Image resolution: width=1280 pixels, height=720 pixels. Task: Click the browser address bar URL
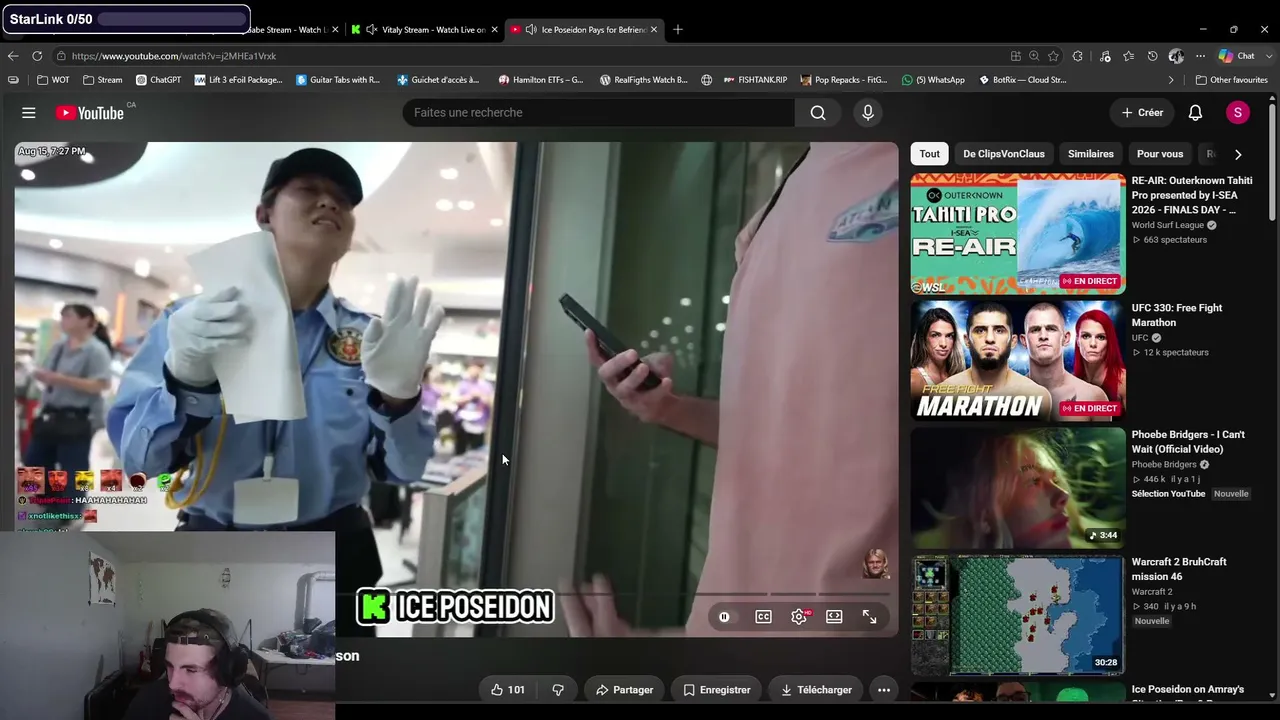coord(174,56)
